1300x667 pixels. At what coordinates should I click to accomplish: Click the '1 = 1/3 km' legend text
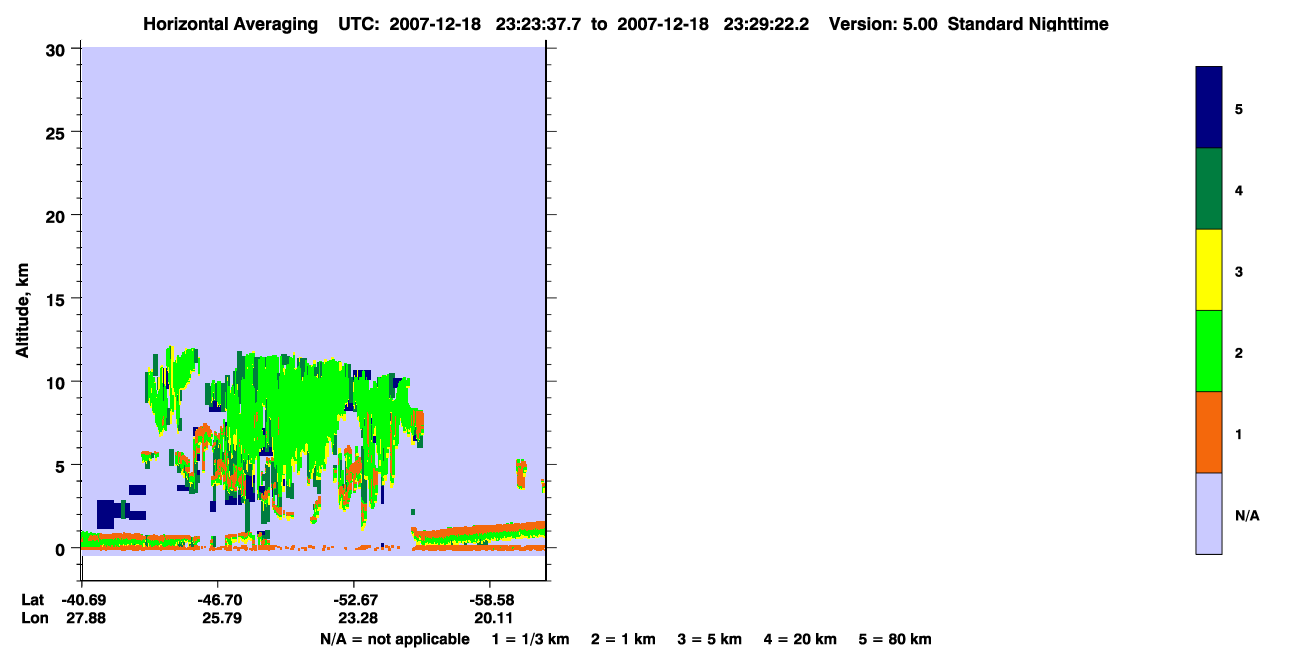click(x=529, y=639)
